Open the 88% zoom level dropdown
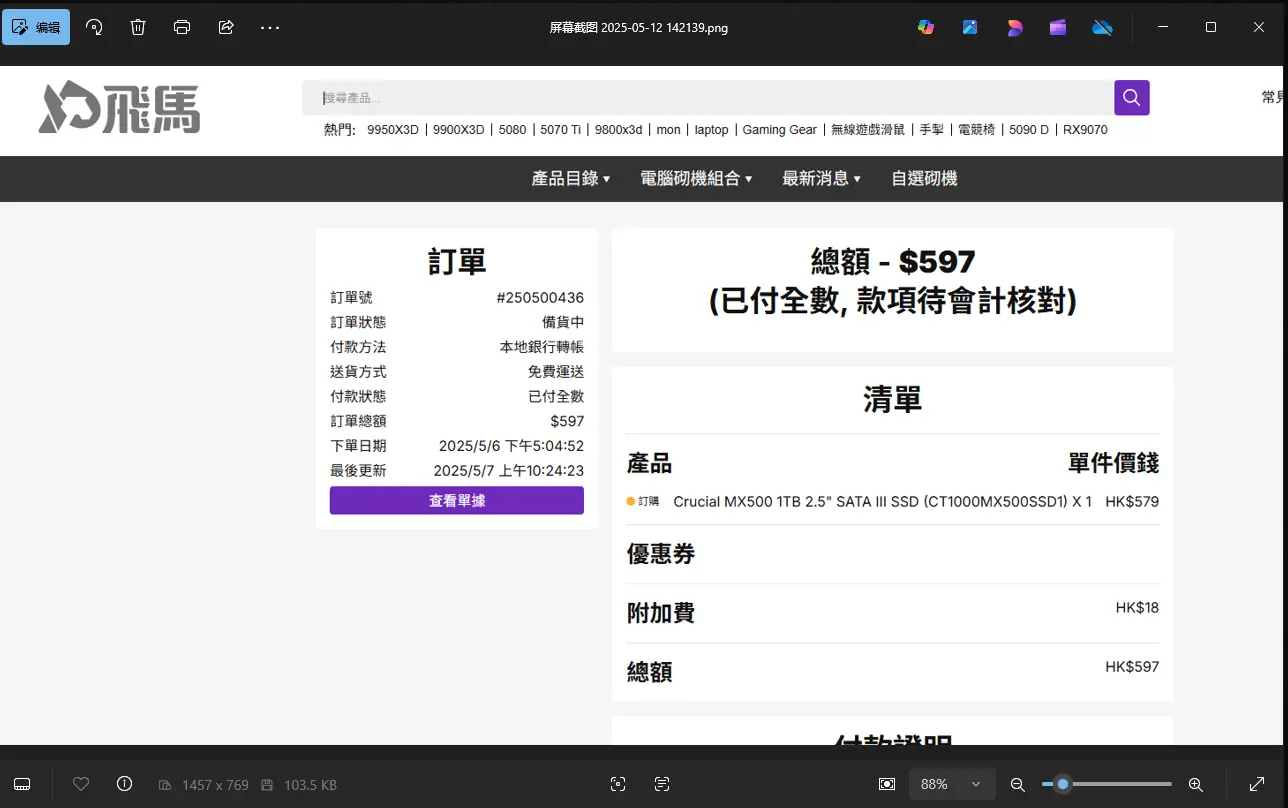This screenshot has width=1288, height=808. pyautogui.click(x=951, y=784)
